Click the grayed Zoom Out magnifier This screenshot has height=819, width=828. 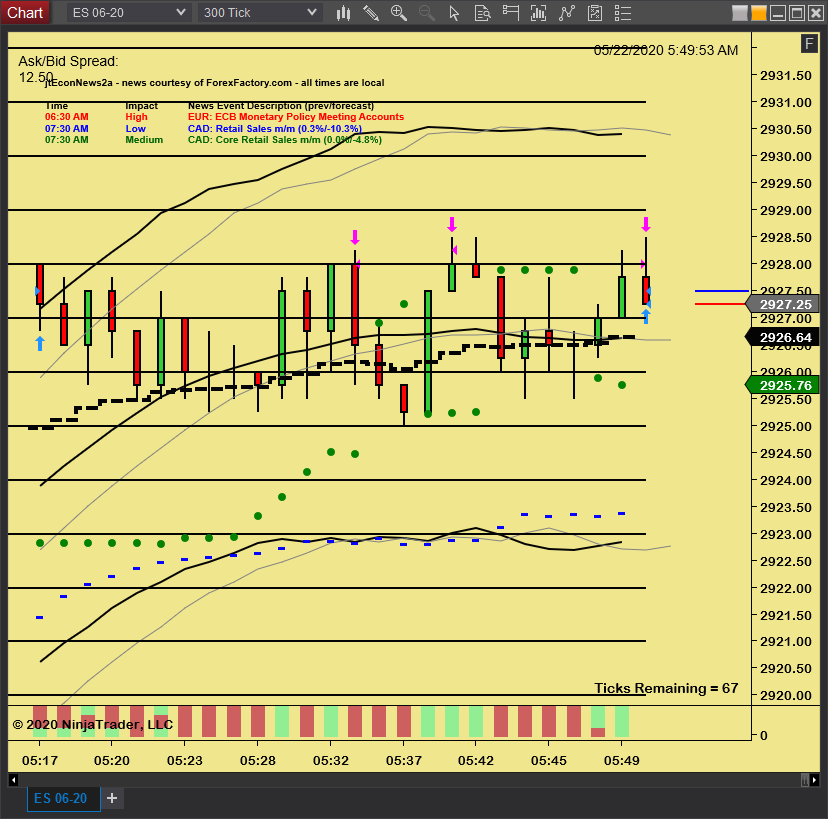(x=426, y=13)
